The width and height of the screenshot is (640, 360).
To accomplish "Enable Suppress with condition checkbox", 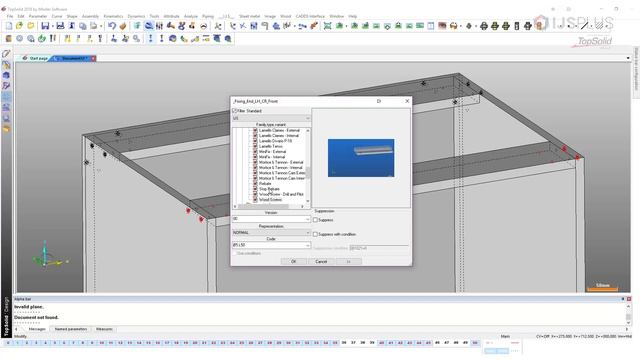I will tap(316, 234).
